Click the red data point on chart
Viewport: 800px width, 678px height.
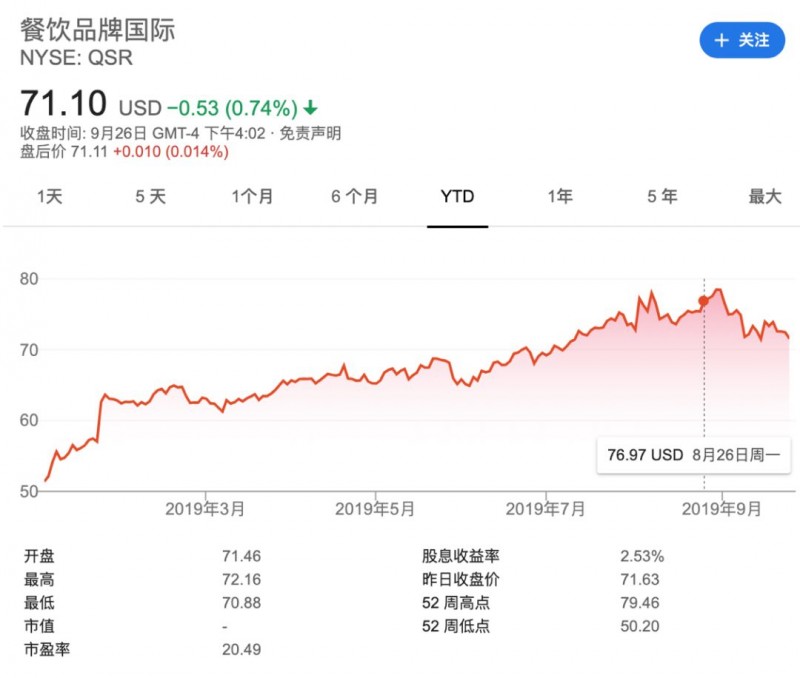tap(703, 301)
